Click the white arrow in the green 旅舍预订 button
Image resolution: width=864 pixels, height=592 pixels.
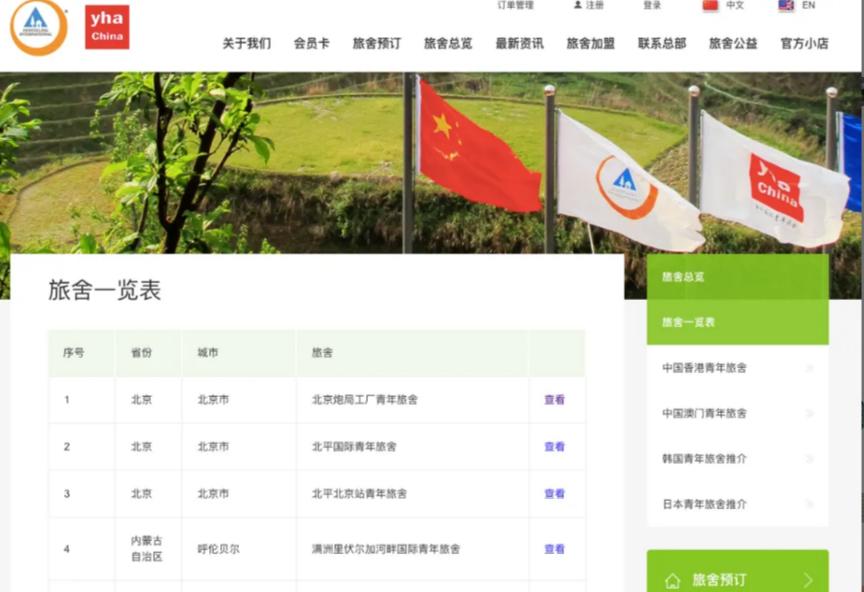[x=808, y=579]
